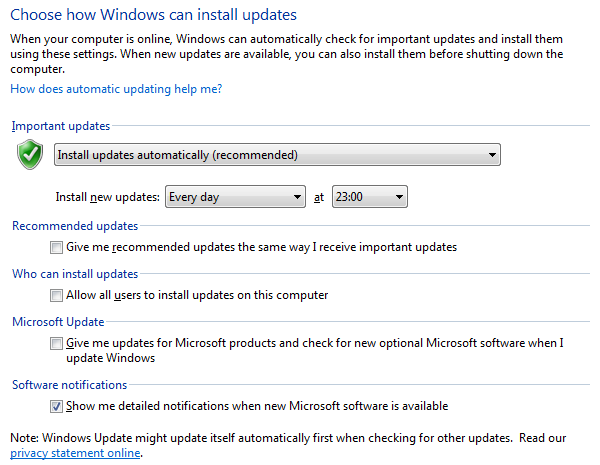Viewport: 600px width, 465px height.
Task: Click the Microsoft Update section label
Action: pyautogui.click(x=58, y=322)
